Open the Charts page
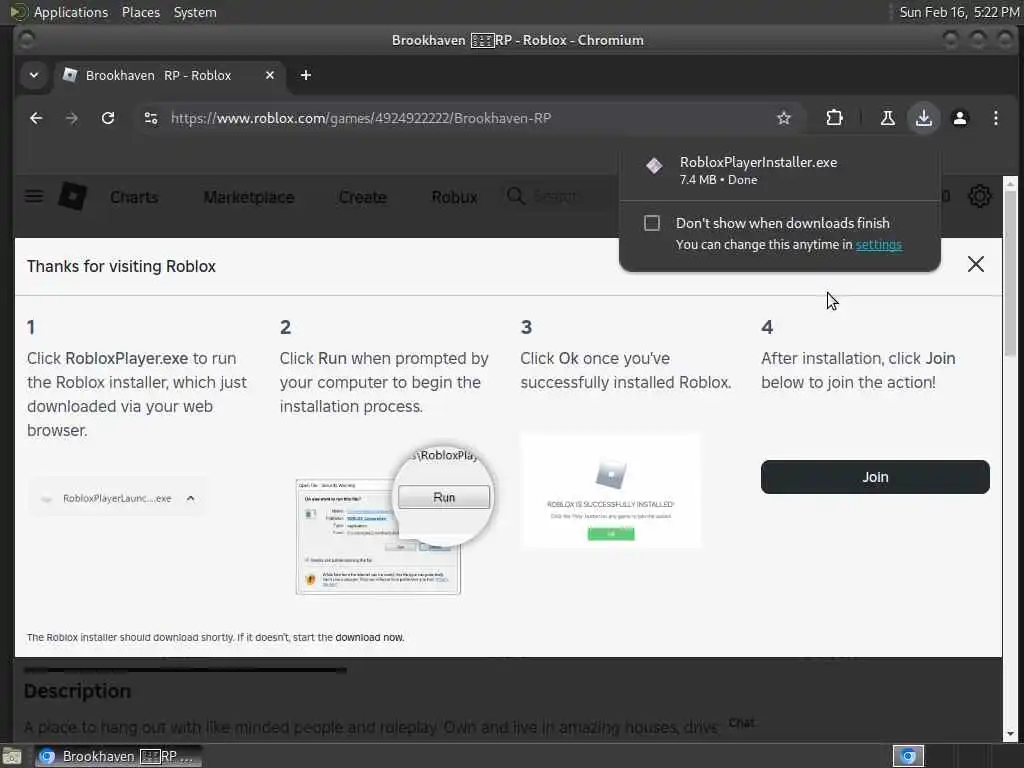The width and height of the screenshot is (1024, 768). coord(134,197)
